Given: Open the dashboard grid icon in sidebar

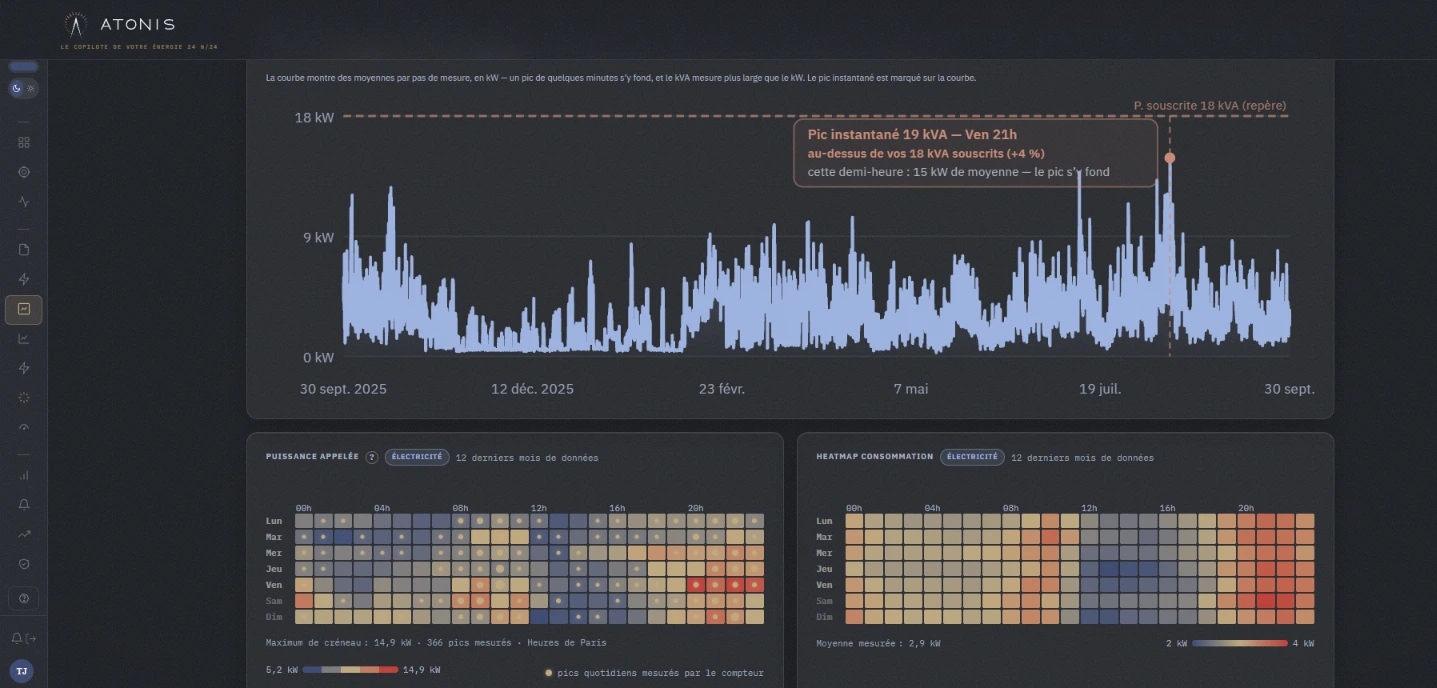Looking at the screenshot, I should click(x=24, y=142).
